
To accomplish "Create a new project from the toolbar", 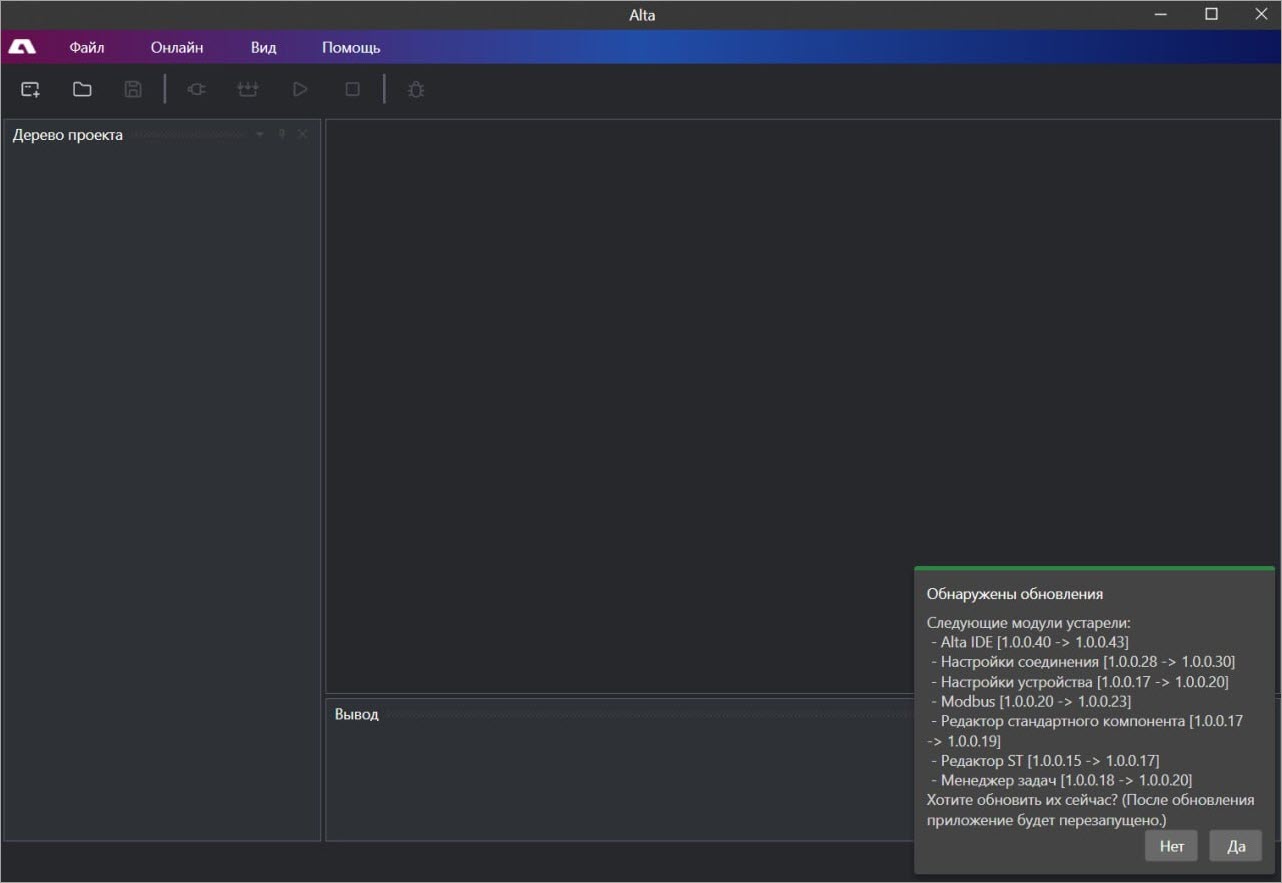I will [x=30, y=90].
